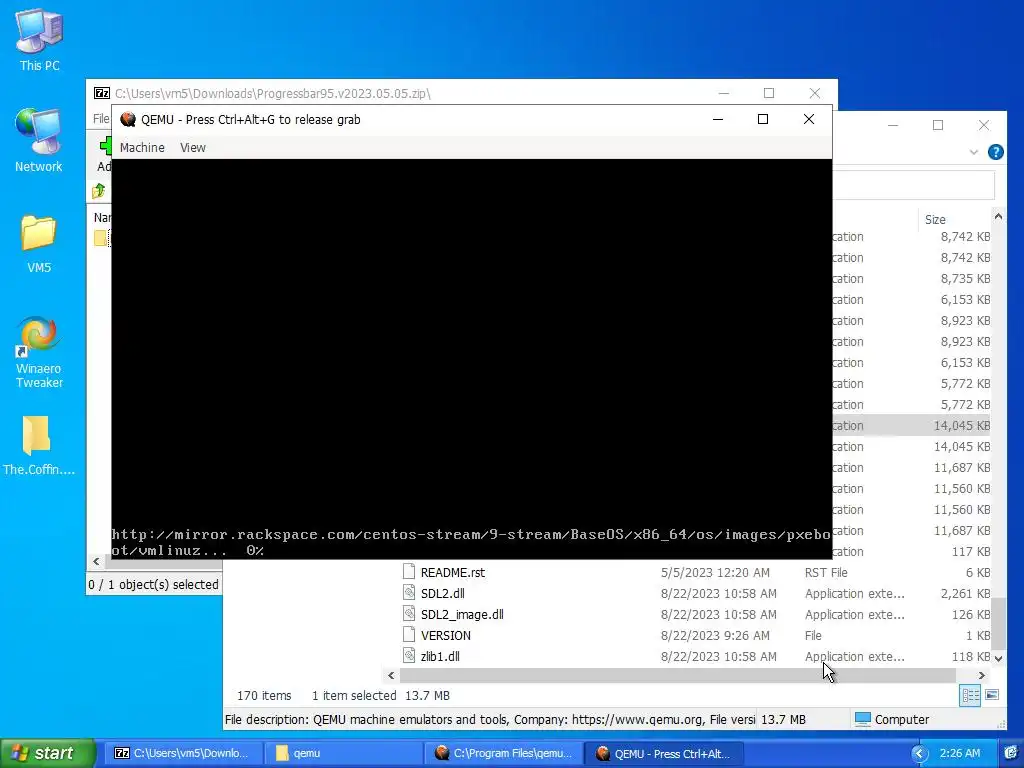Click the 7z icon in 7-Zip title bar
The width and height of the screenshot is (1024, 768).
(x=102, y=93)
